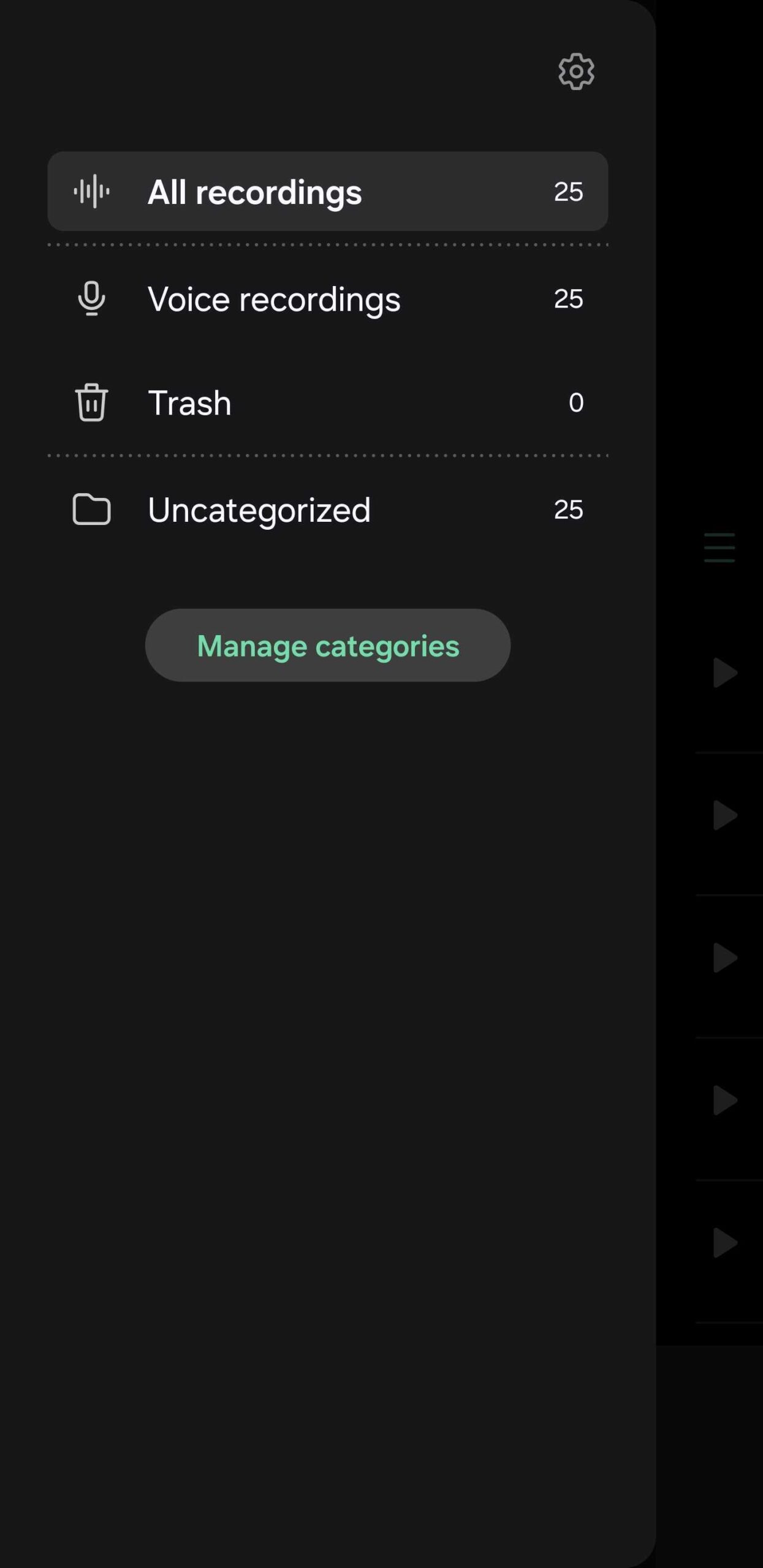Play the first recording in the dimmed list
Screen dimensions: 763x1568
pyautogui.click(x=725, y=673)
